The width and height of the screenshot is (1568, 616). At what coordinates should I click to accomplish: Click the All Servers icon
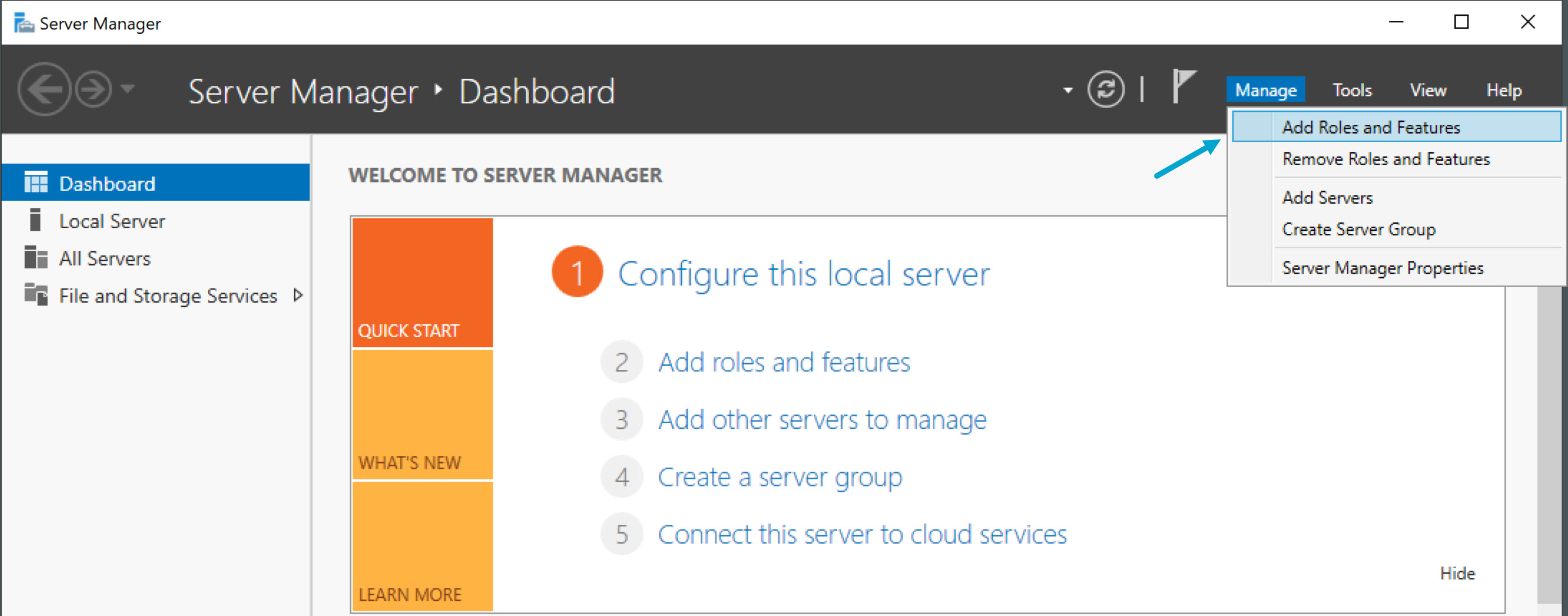(36, 258)
